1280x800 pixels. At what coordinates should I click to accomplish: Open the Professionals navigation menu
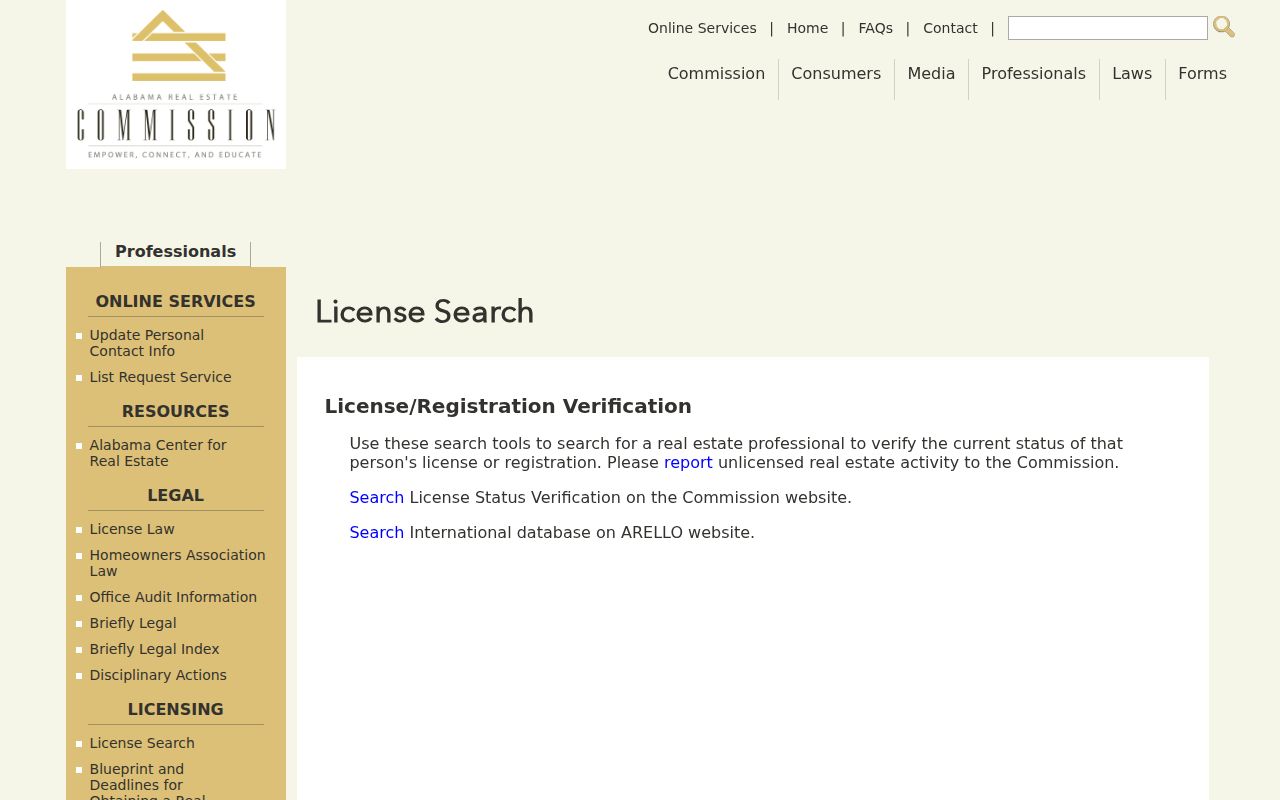tap(1033, 74)
